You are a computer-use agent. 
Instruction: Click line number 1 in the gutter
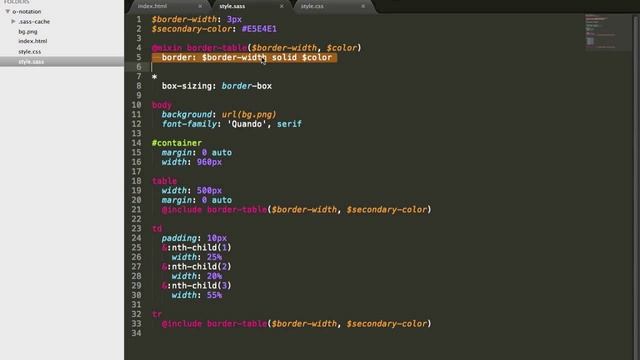(x=139, y=19)
